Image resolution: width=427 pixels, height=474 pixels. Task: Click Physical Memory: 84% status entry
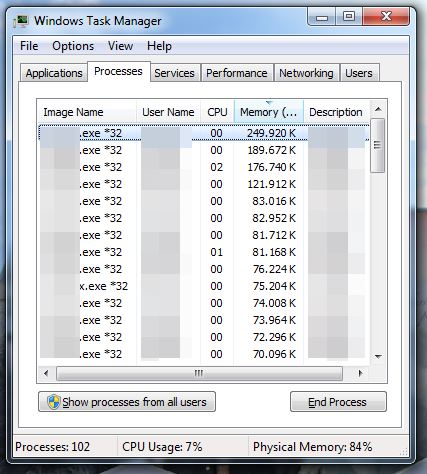click(312, 447)
